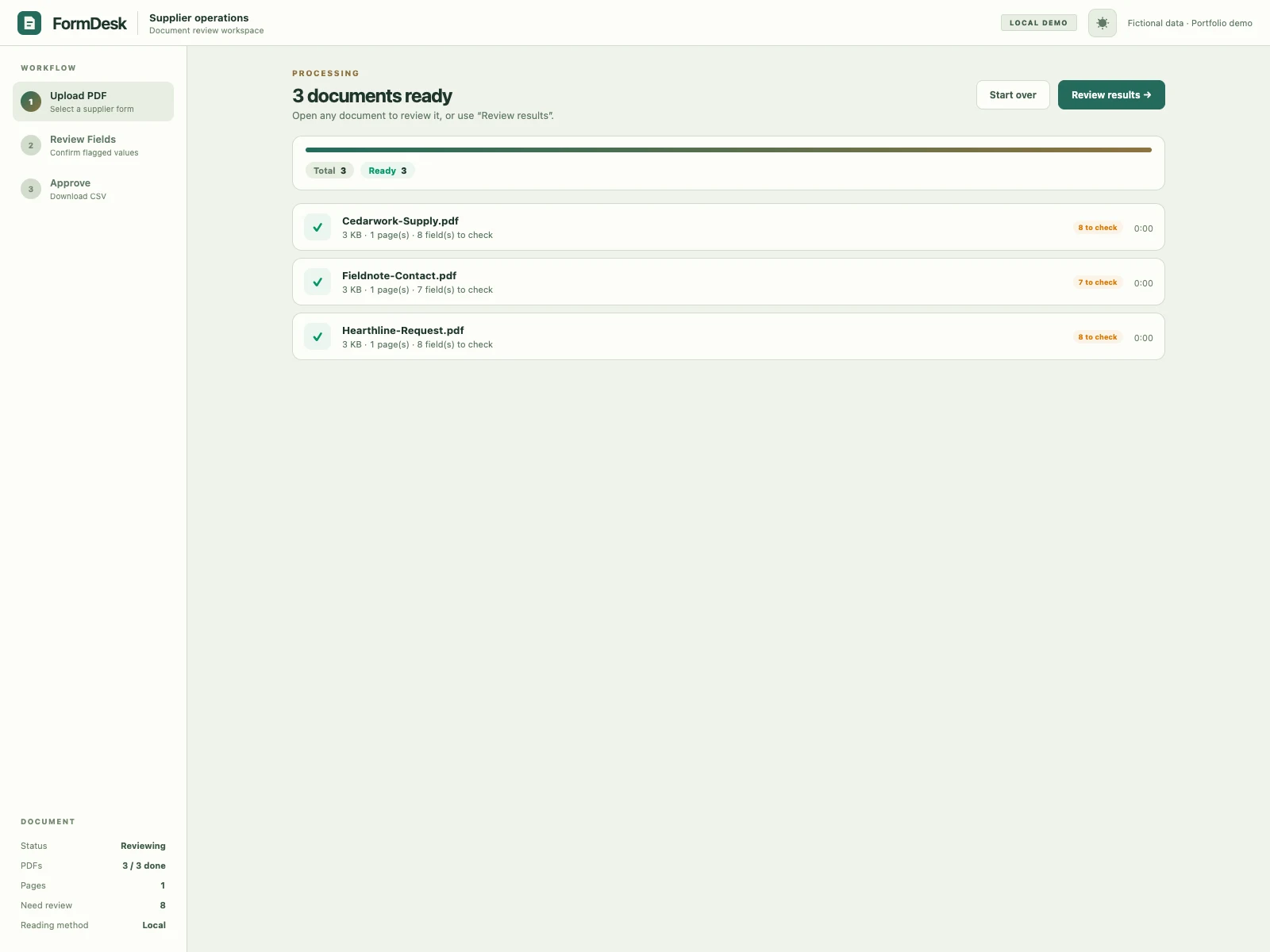
Task: Click the 0:00 time on Fieldnote-Contact.pdf row
Action: (1143, 283)
